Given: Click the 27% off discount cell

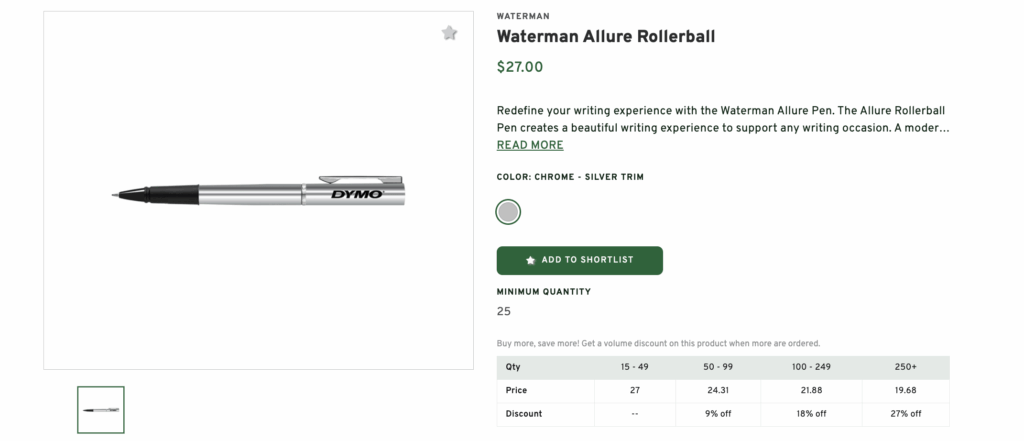Looking at the screenshot, I should [905, 414].
